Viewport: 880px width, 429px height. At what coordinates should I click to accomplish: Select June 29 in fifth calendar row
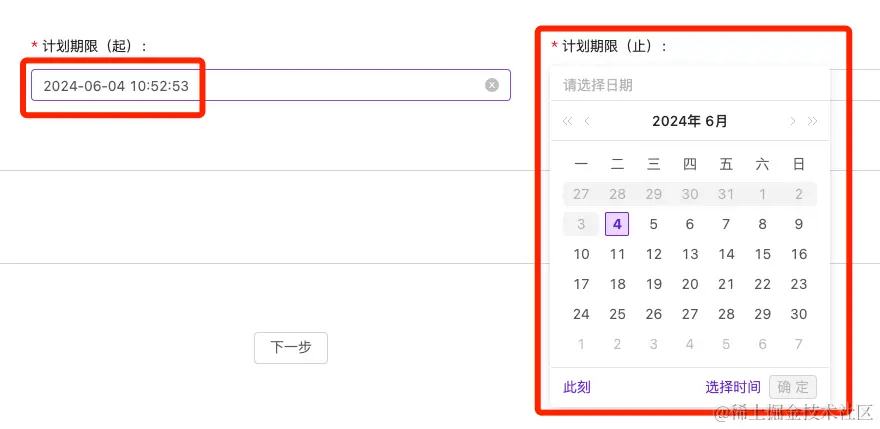(x=762, y=314)
